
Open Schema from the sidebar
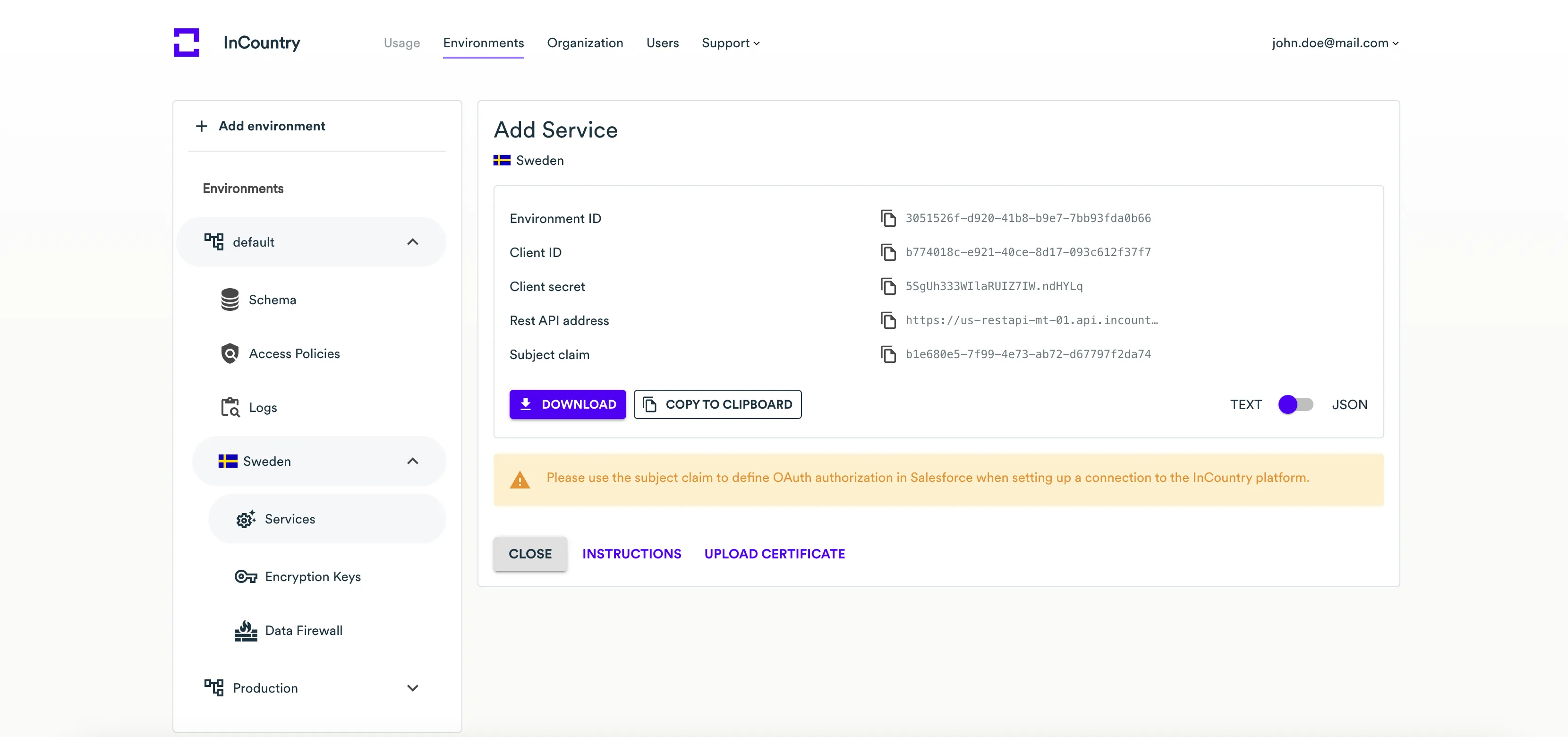pyautogui.click(x=272, y=300)
